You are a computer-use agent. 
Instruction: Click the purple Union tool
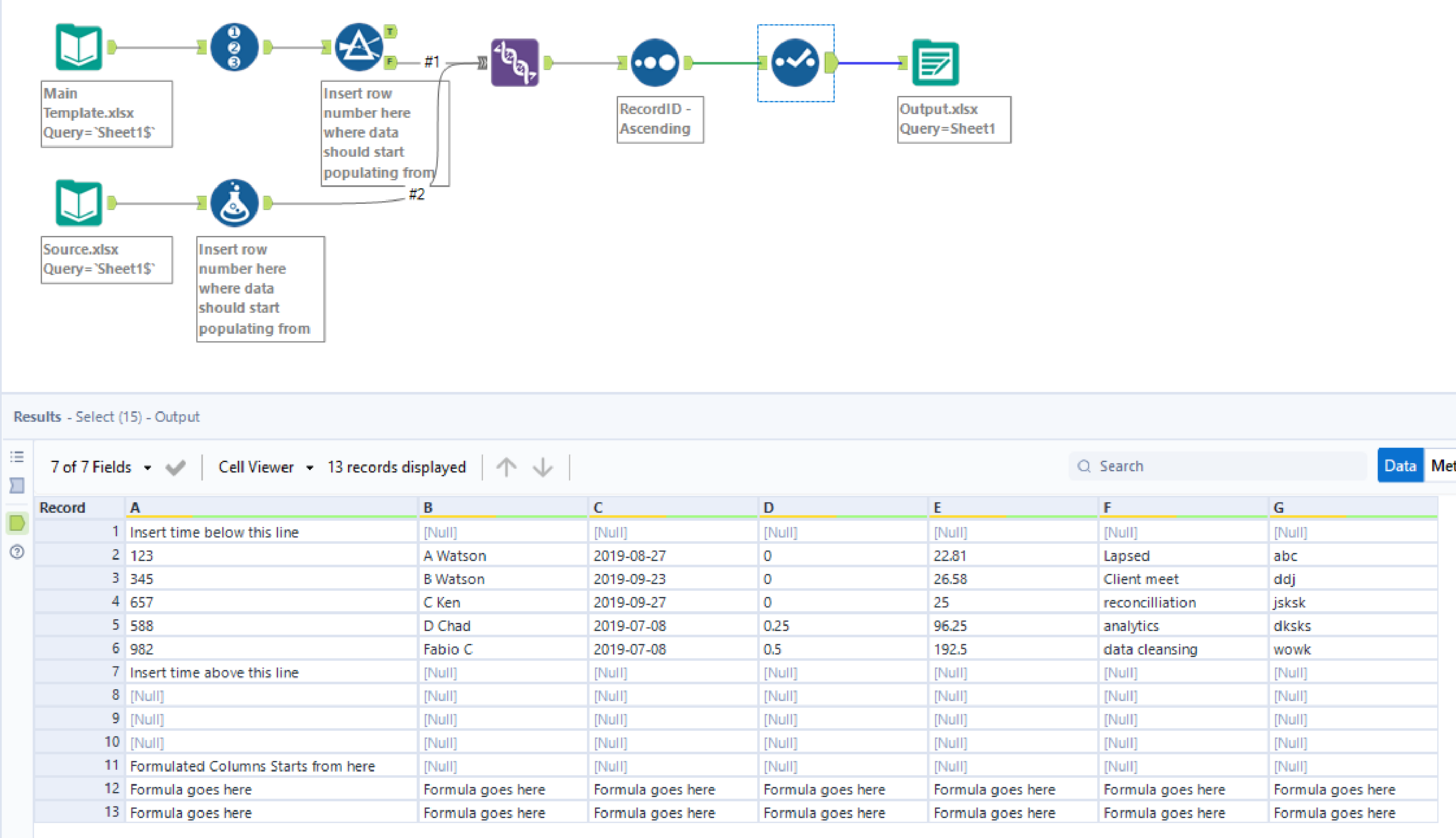[x=515, y=63]
